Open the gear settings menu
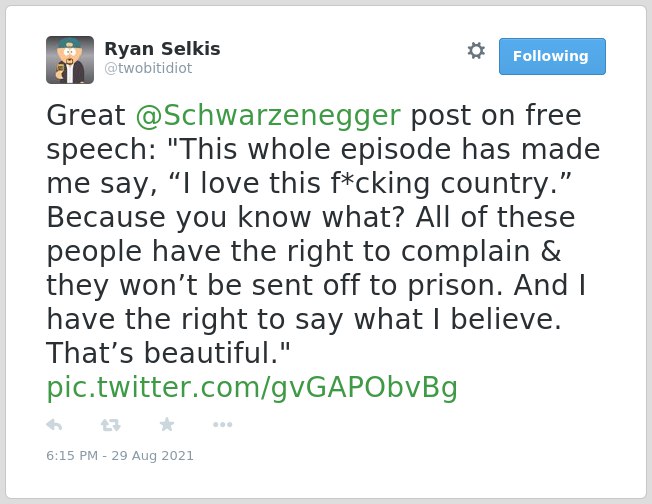652x504 pixels. (476, 51)
